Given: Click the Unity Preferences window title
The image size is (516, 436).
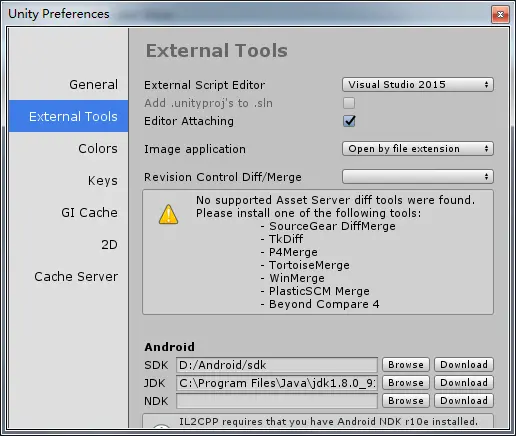Looking at the screenshot, I should click(x=59, y=14).
